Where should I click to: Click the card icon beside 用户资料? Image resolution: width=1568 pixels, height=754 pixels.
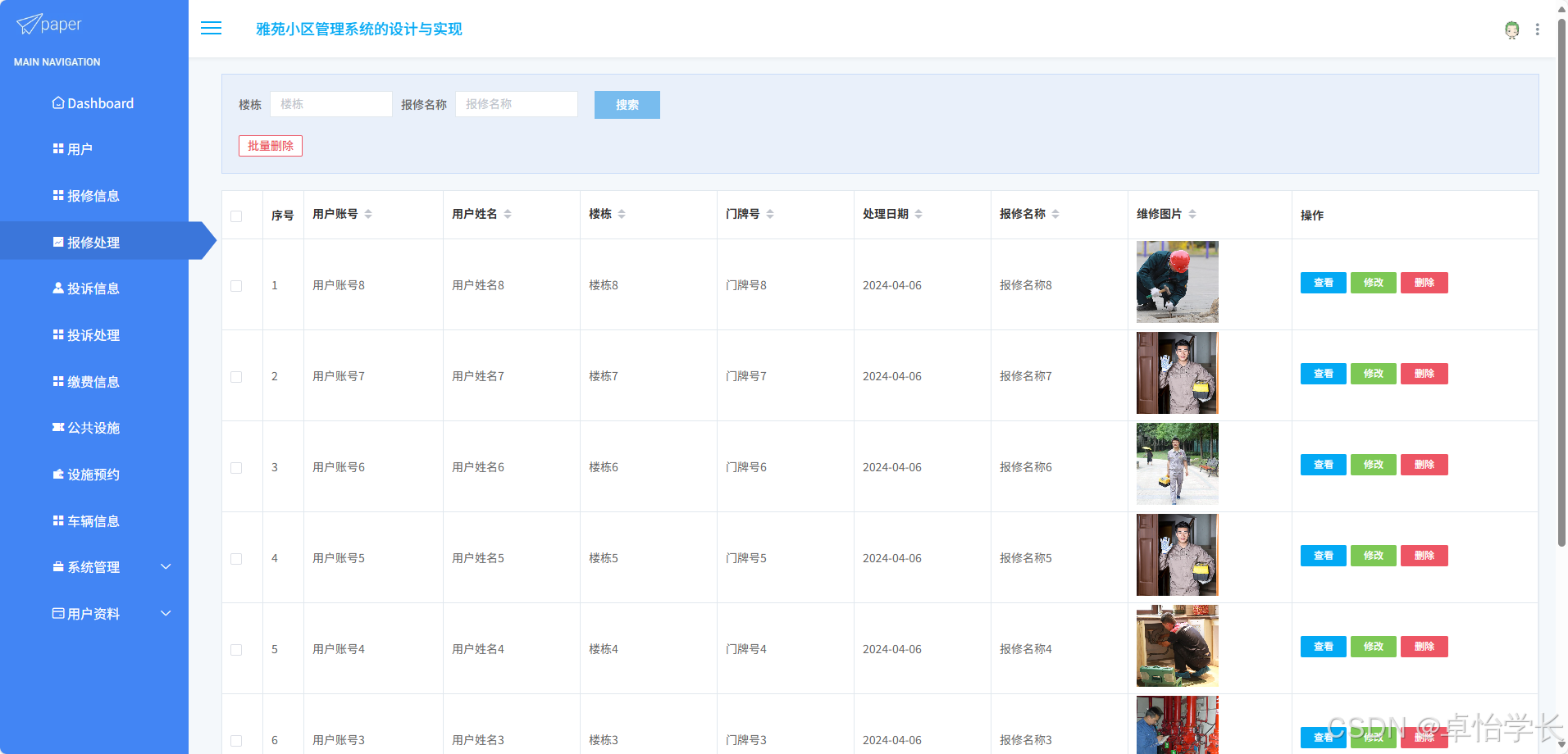[58, 614]
